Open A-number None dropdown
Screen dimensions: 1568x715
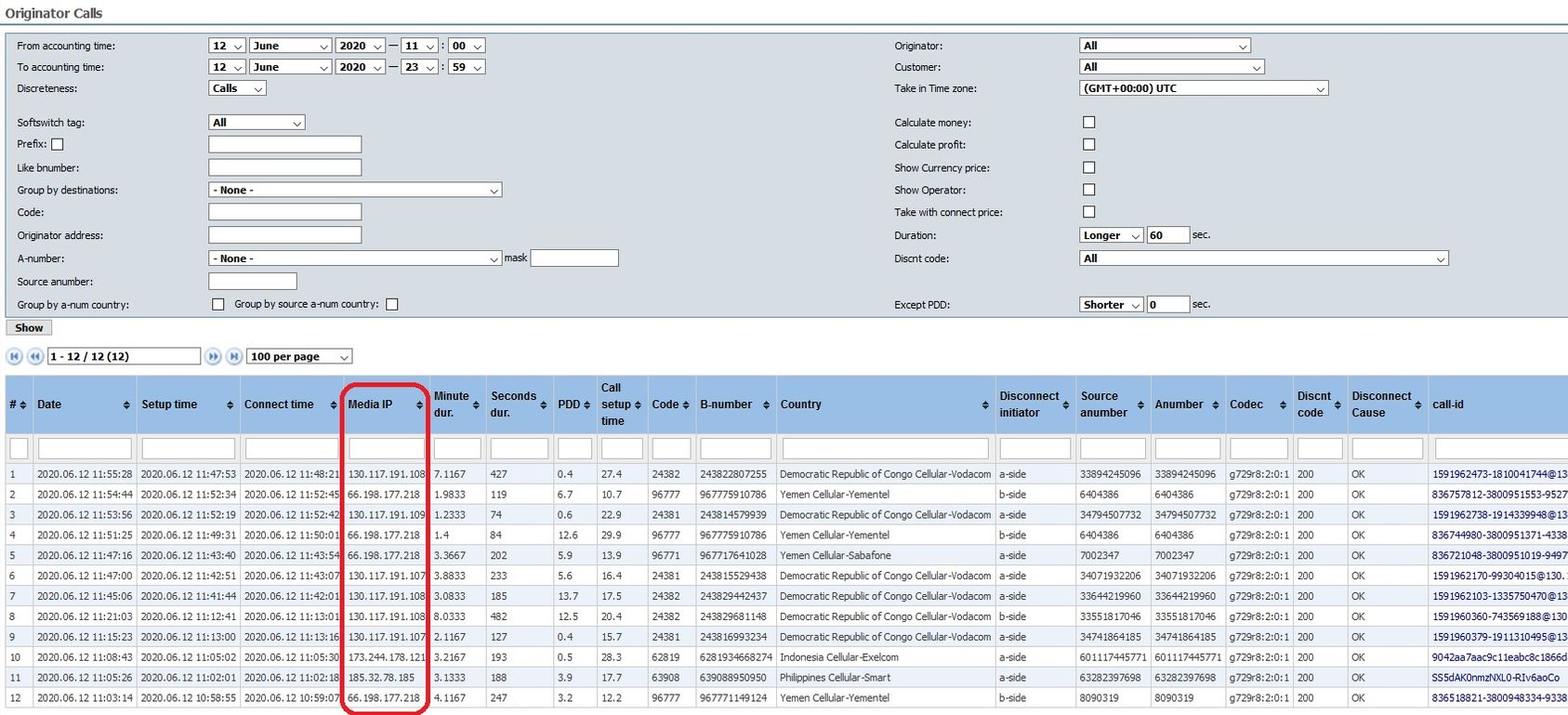[355, 258]
